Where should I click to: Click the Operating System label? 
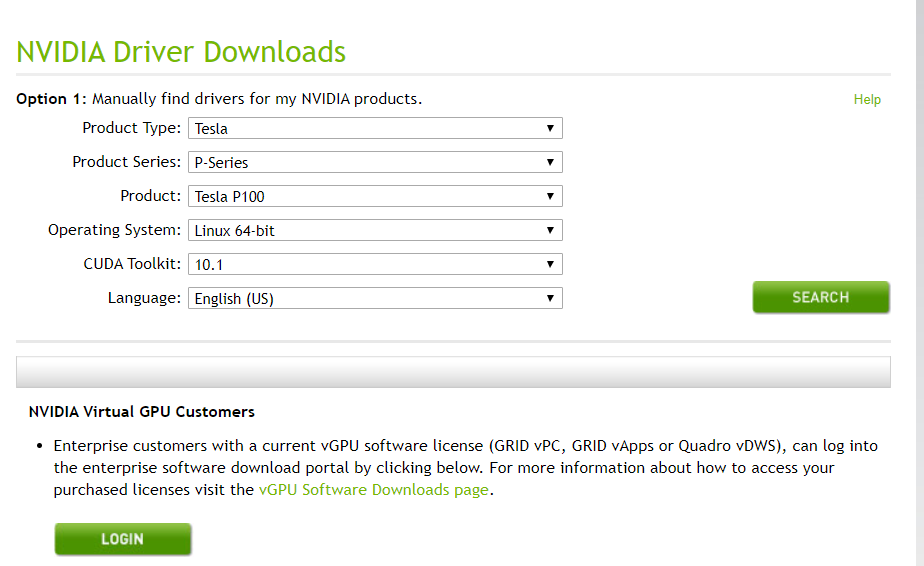114,230
